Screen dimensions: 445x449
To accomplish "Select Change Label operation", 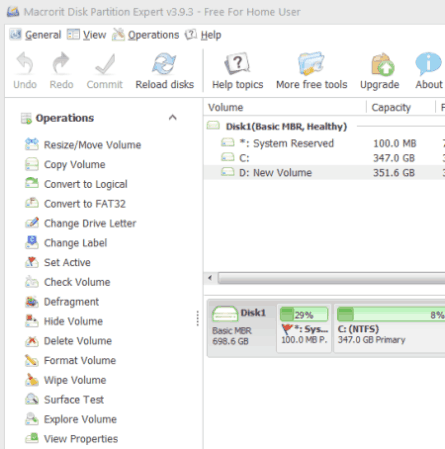I will click(x=66, y=243).
